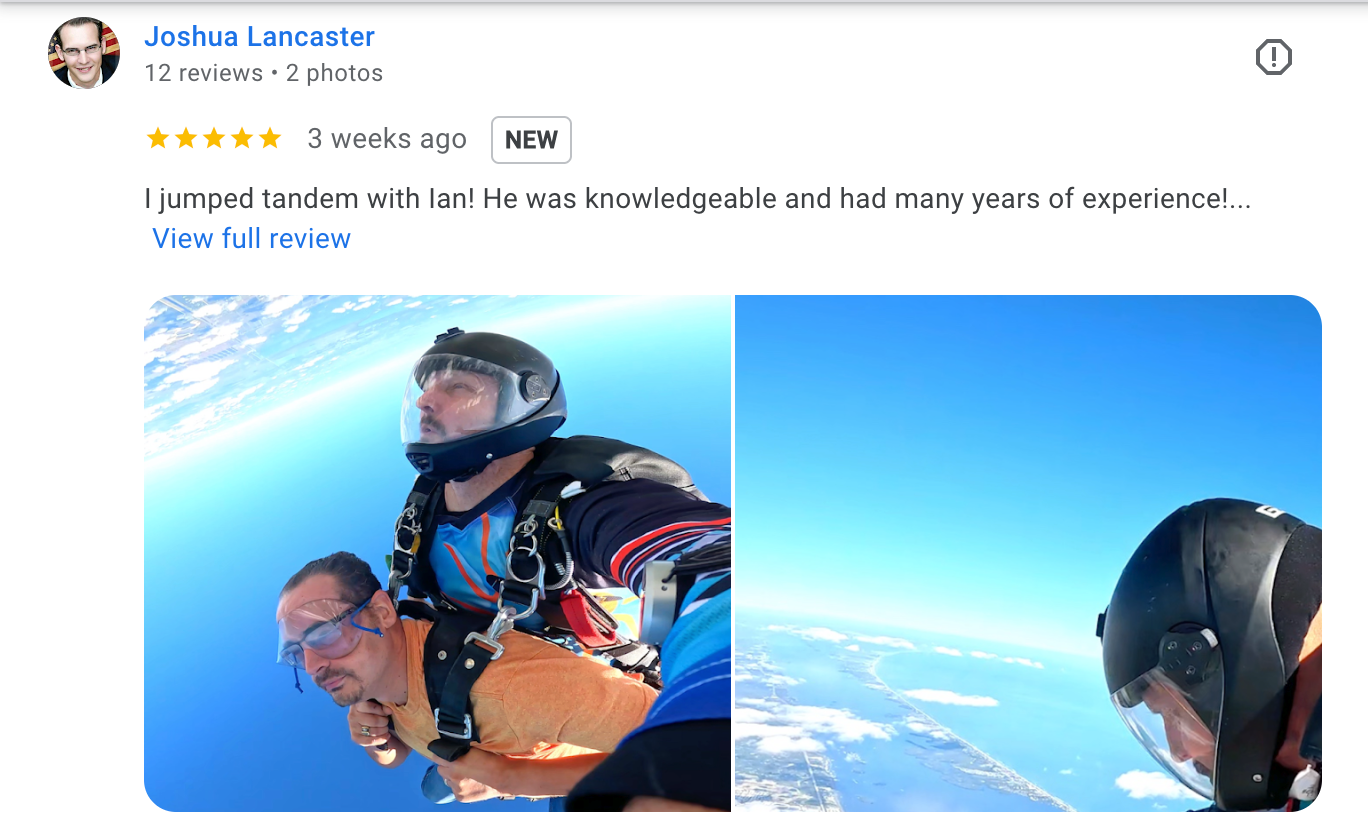Click the third yellow rating star
The height and width of the screenshot is (832, 1368).
tap(214, 139)
